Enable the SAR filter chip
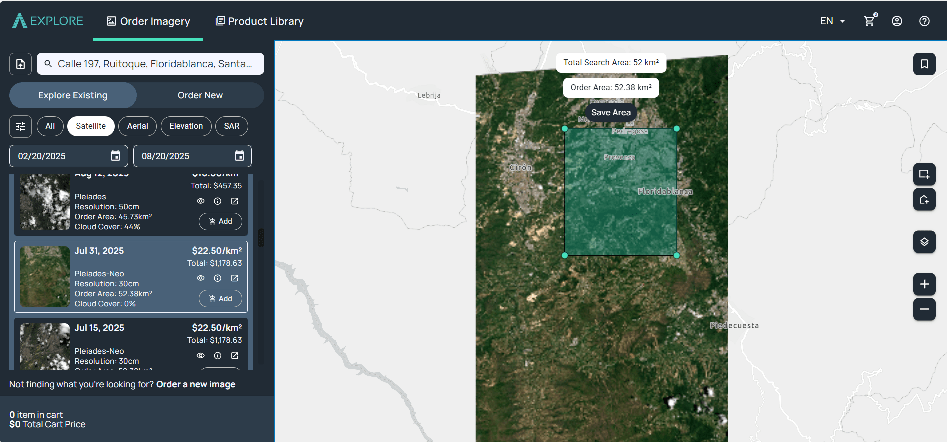 231,126
